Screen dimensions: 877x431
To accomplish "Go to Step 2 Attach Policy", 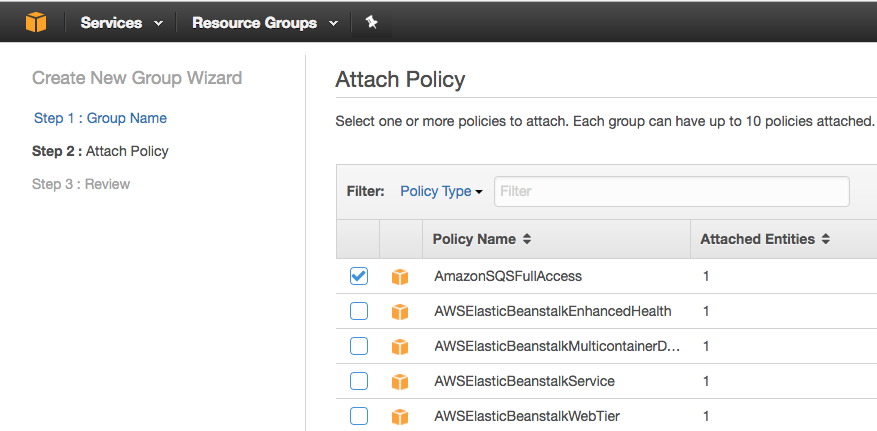I will click(100, 151).
